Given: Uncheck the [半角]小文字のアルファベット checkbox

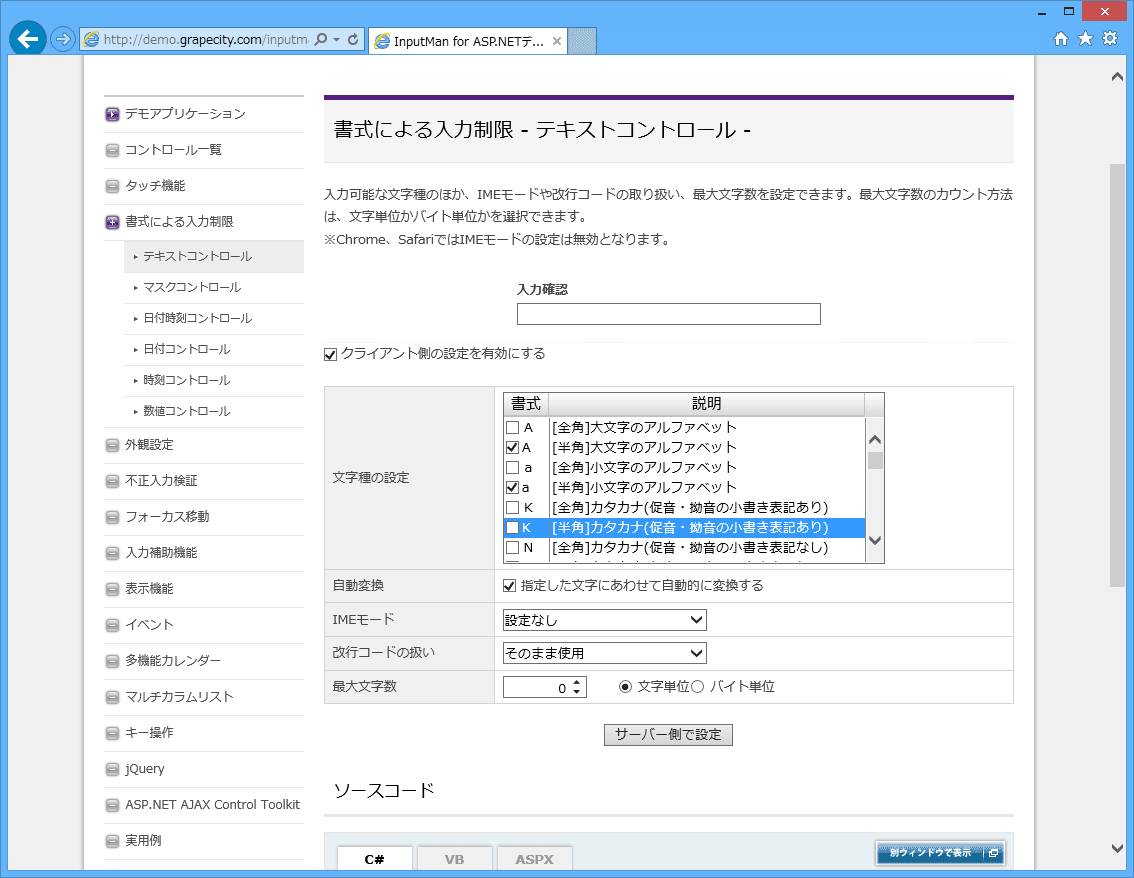Looking at the screenshot, I should 512,487.
